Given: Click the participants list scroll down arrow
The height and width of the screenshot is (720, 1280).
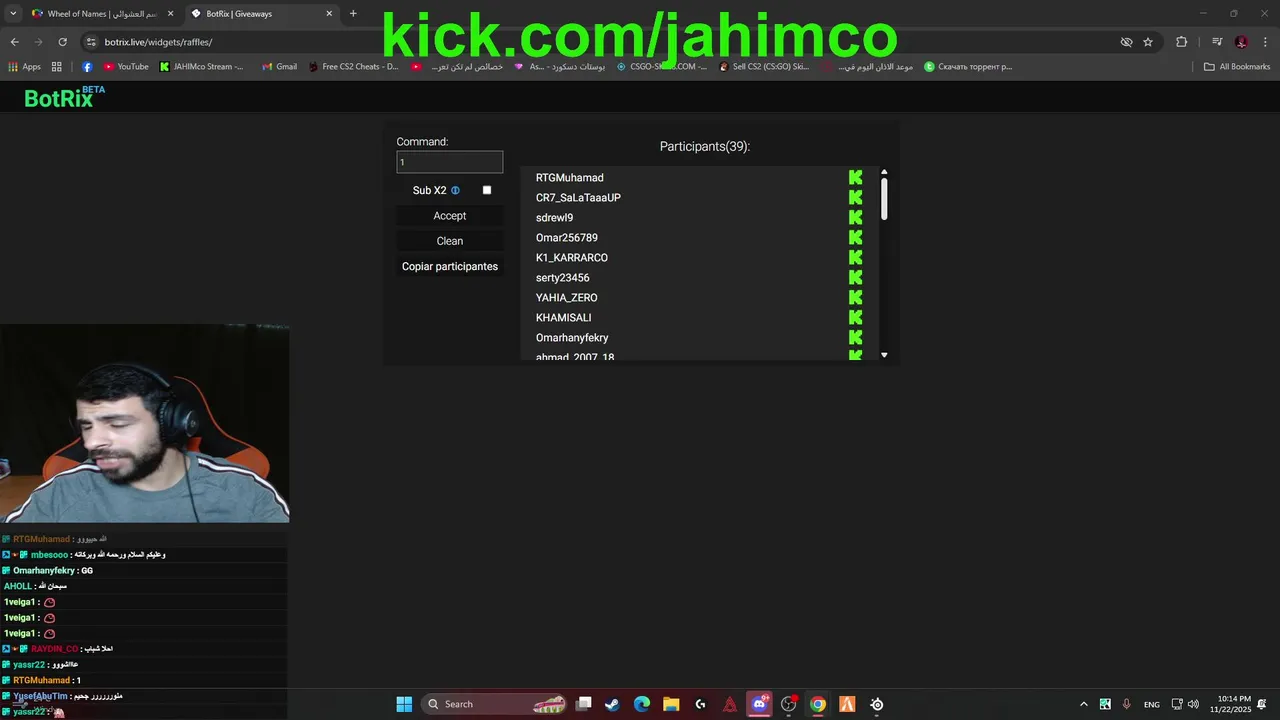Looking at the screenshot, I should tap(884, 355).
